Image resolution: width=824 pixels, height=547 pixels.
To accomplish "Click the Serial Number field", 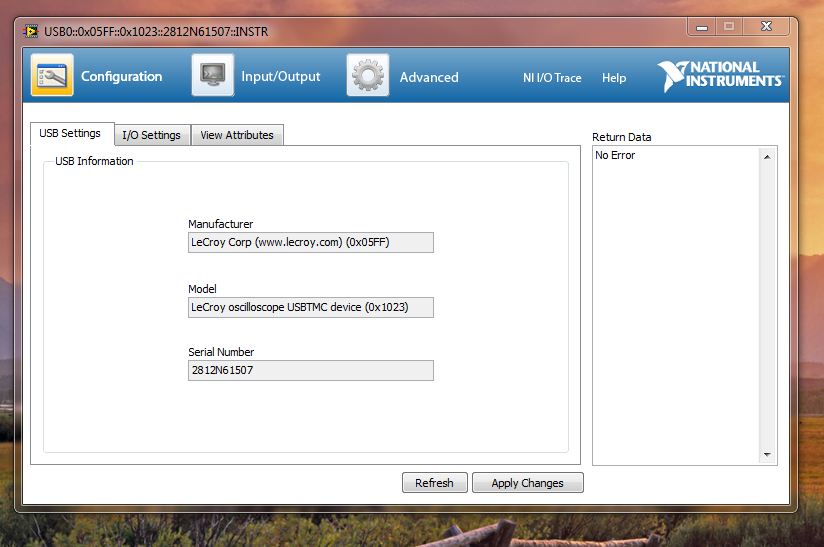I will coord(310,370).
